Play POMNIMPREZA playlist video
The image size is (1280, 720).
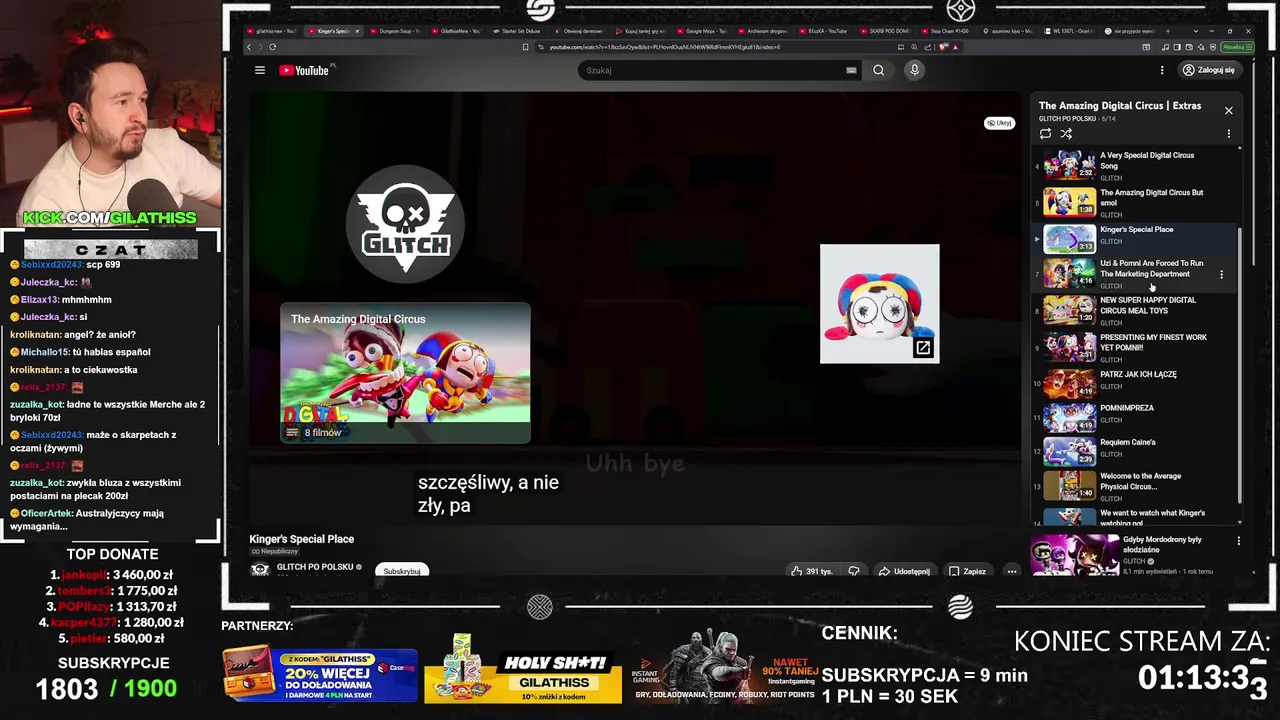coord(1135,417)
